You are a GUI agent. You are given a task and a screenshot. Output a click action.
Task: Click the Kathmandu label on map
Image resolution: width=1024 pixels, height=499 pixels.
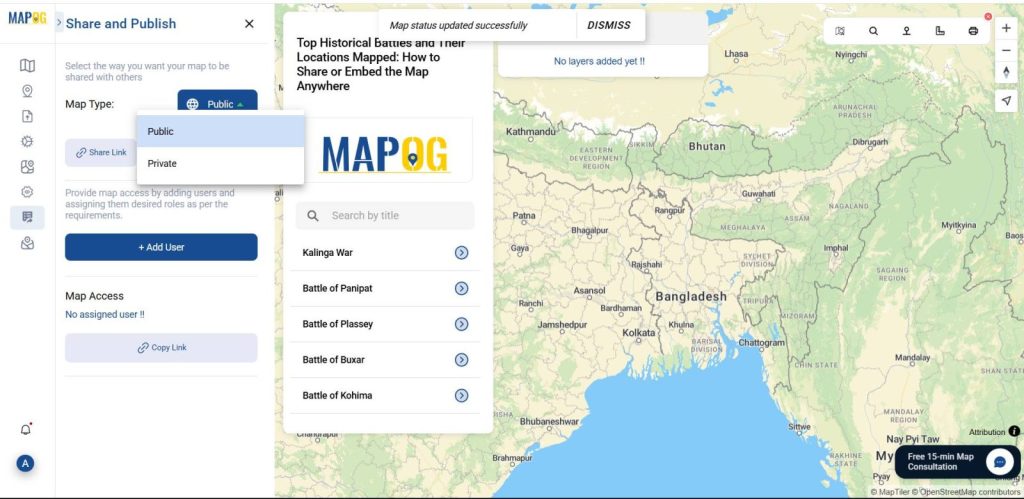530,131
